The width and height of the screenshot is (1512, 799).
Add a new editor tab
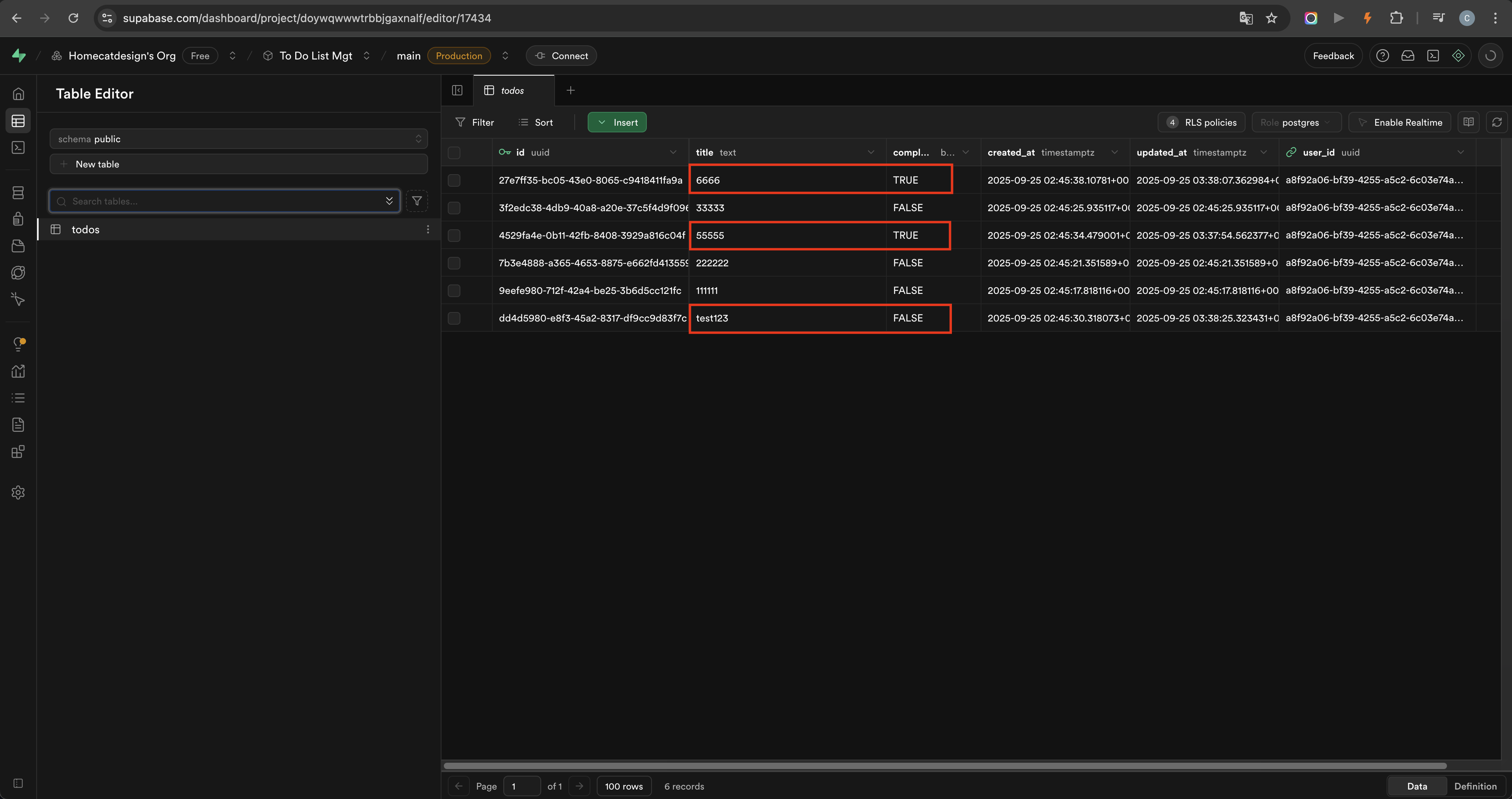[x=570, y=90]
